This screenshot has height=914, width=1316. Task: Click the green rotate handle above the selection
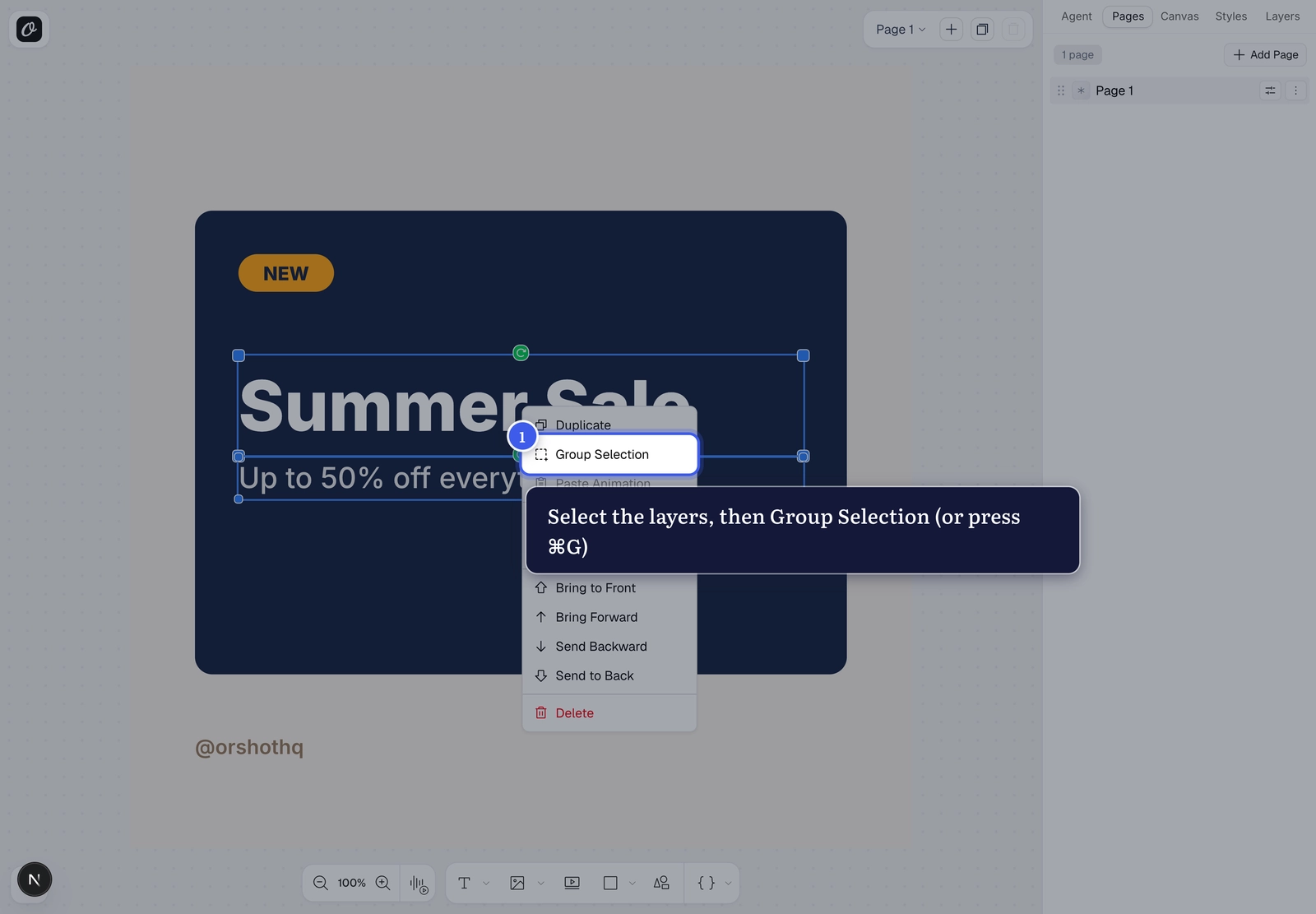(x=521, y=353)
